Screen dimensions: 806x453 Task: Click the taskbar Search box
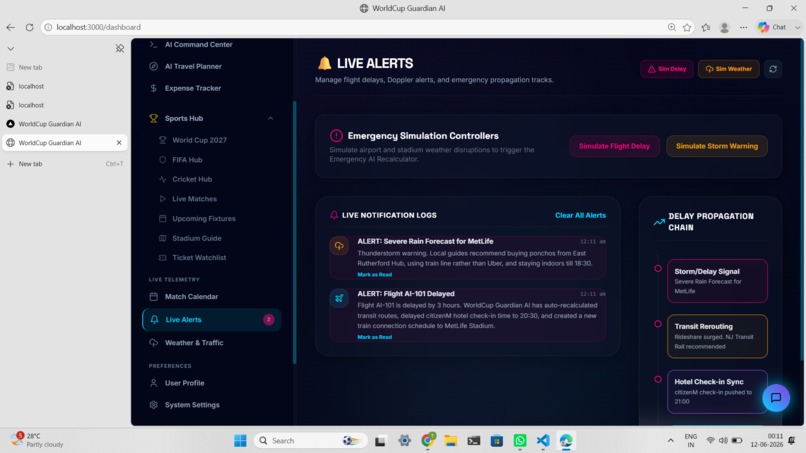pos(310,441)
